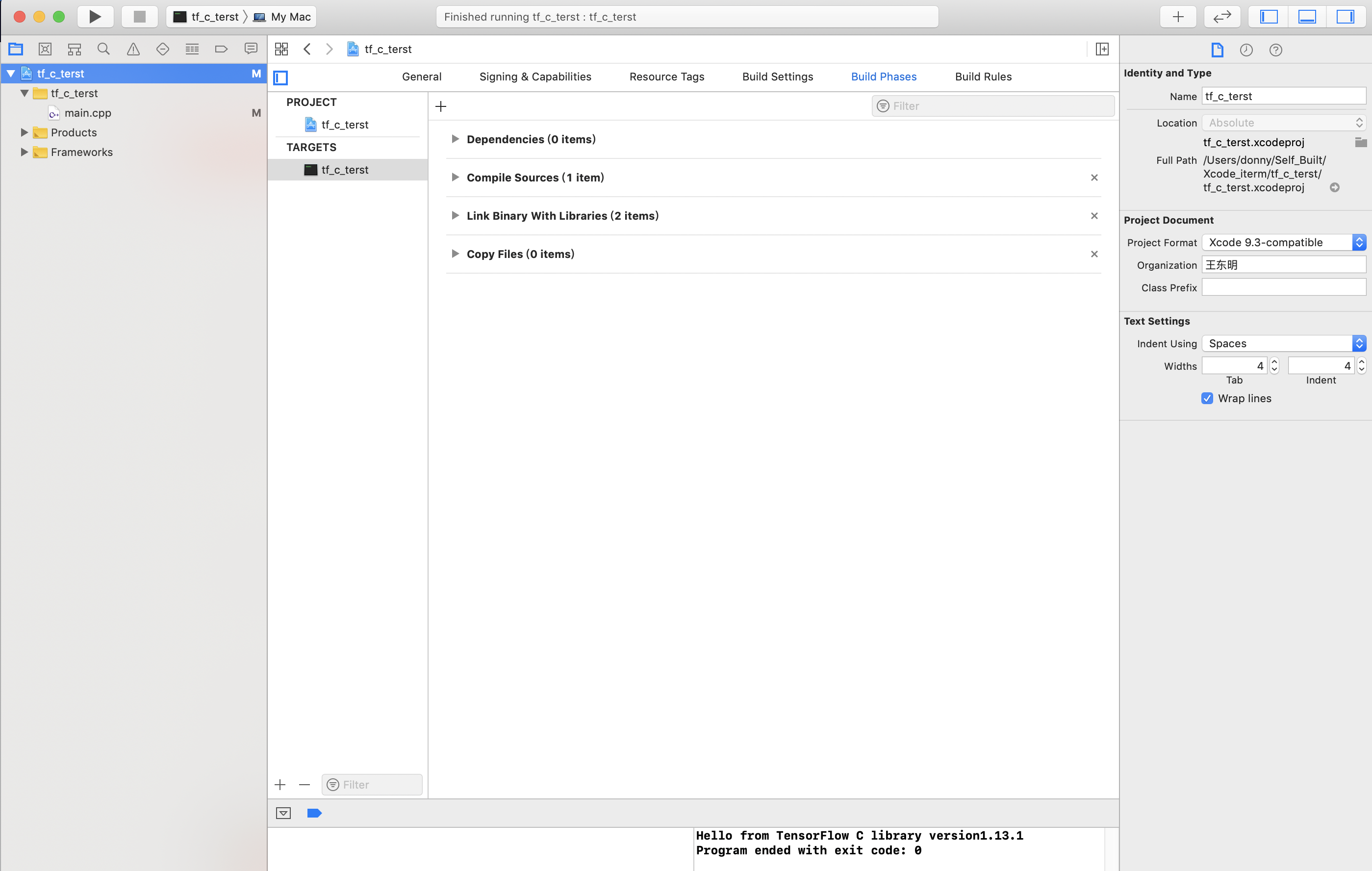
Task: Open the Source Control navigator icon
Action: [45, 49]
